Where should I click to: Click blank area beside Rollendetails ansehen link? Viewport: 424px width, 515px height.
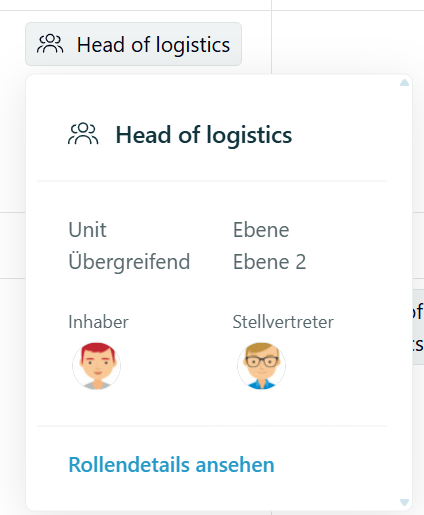(x=333, y=465)
